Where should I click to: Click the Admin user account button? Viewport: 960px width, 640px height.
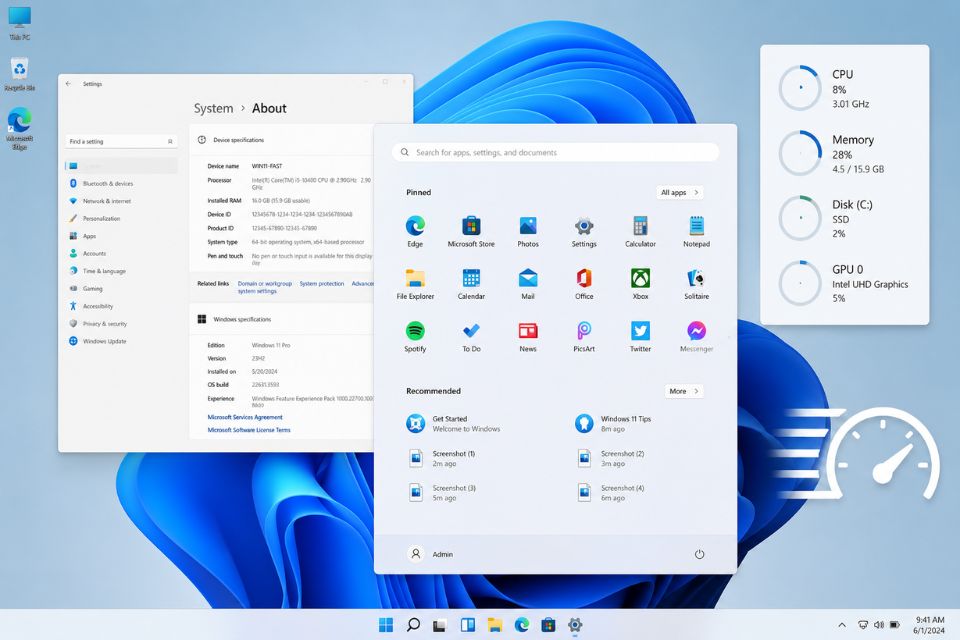tap(430, 554)
